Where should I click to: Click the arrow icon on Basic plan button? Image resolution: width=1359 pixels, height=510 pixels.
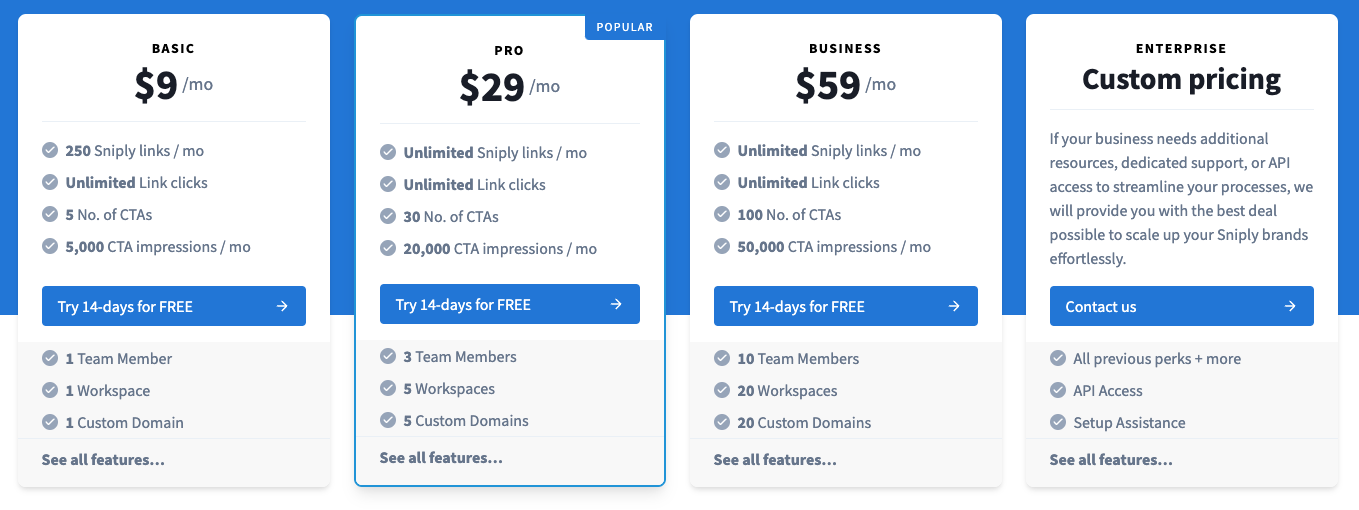tap(282, 307)
